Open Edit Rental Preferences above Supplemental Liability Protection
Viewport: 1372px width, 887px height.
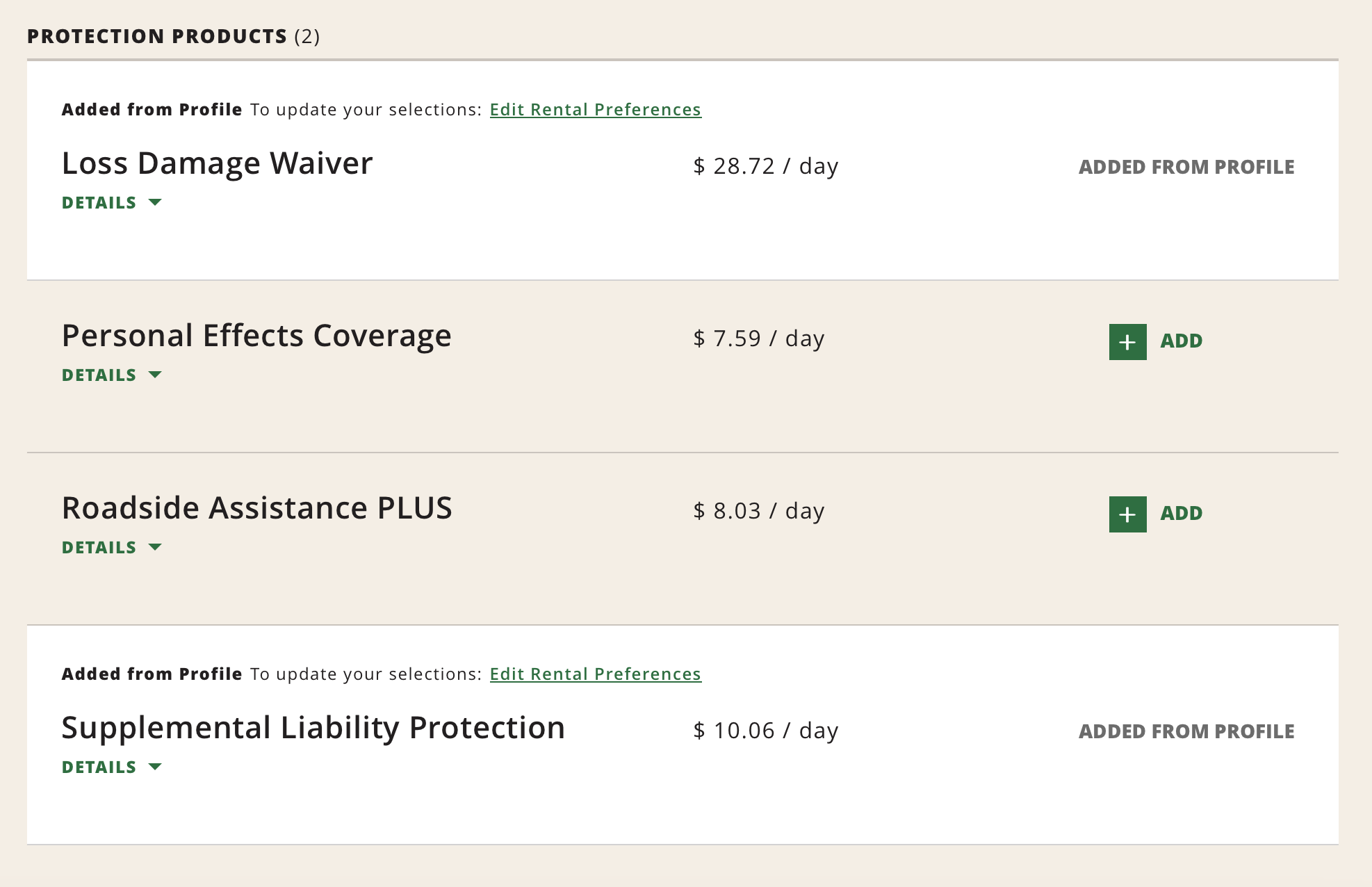(595, 674)
